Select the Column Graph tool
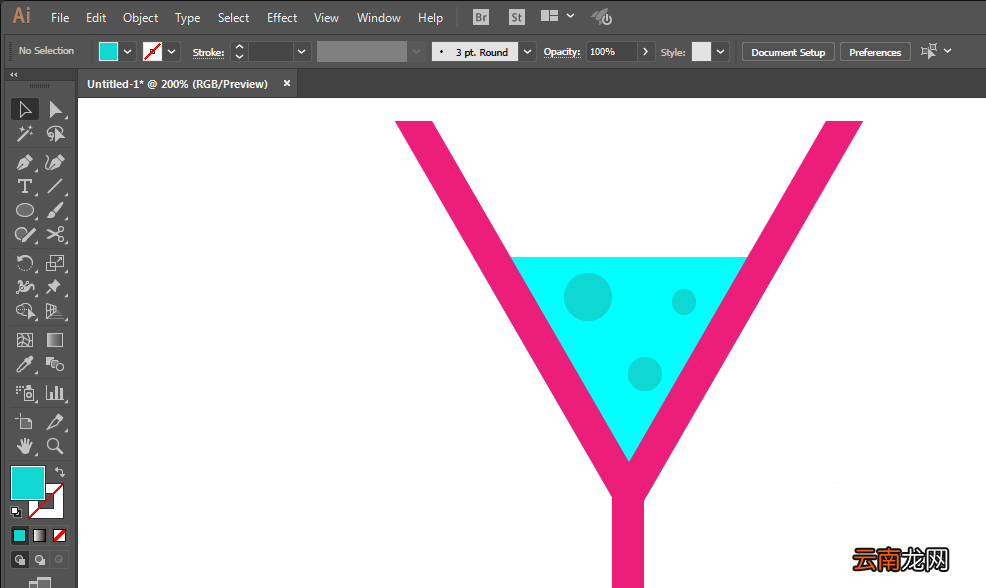Screen dimensions: 986x588 click(x=55, y=393)
